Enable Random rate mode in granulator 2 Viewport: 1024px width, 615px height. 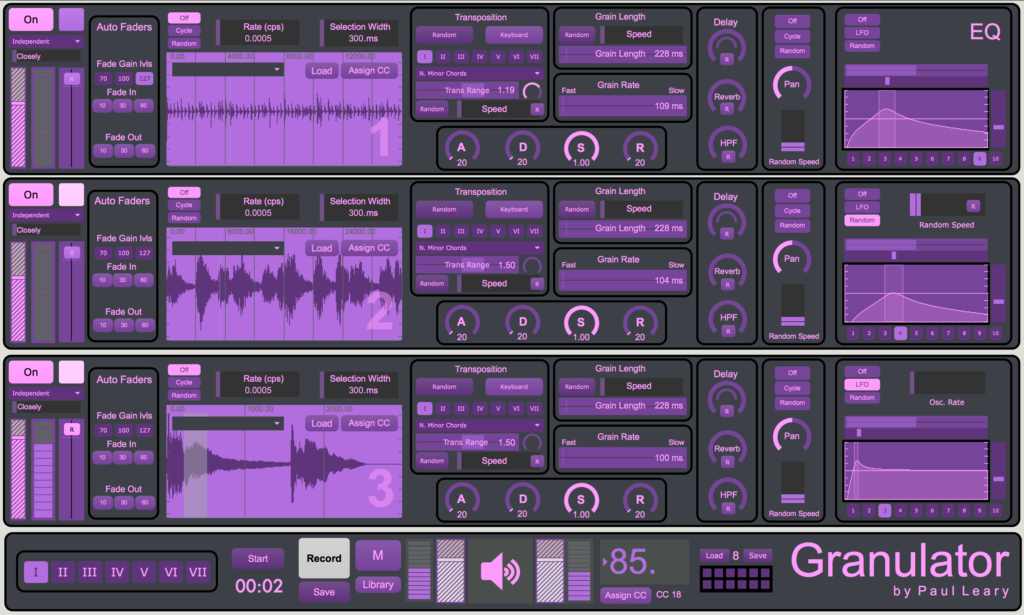pos(184,218)
